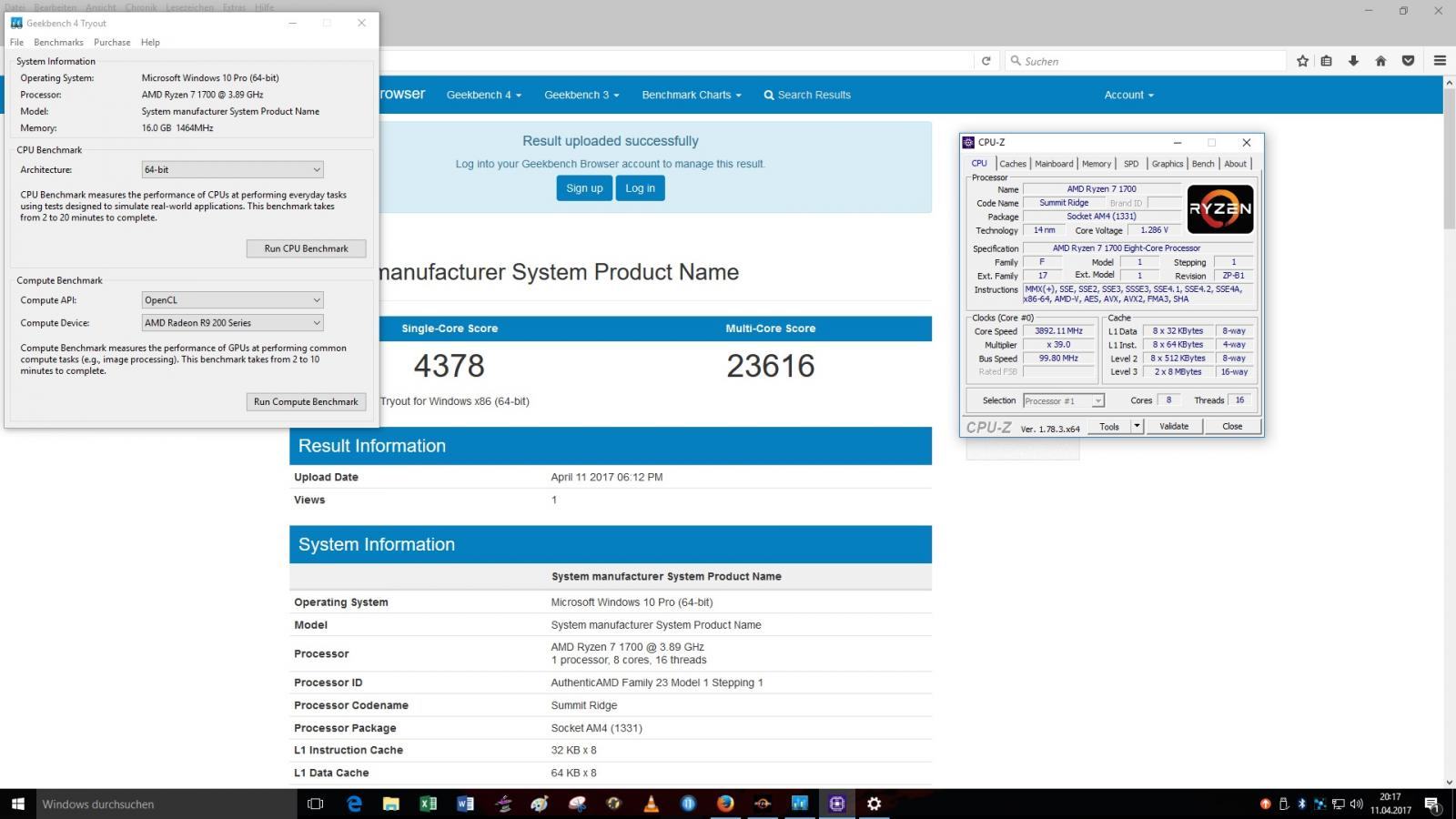Launch VLC media player from the taskbar
Viewport: 1456px width, 819px height.
pos(652,804)
